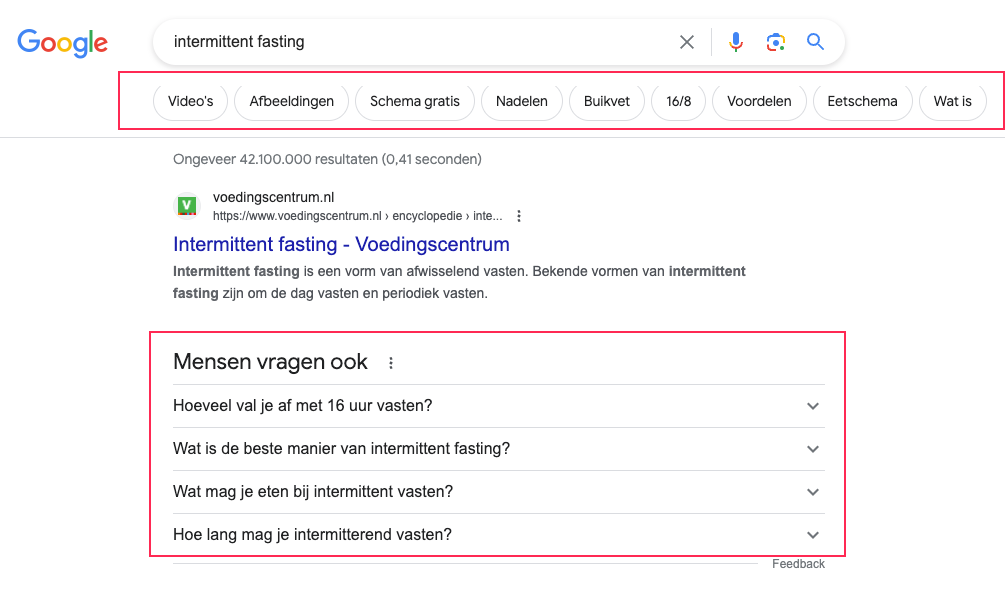Click the magnifying glass search icon

[815, 42]
